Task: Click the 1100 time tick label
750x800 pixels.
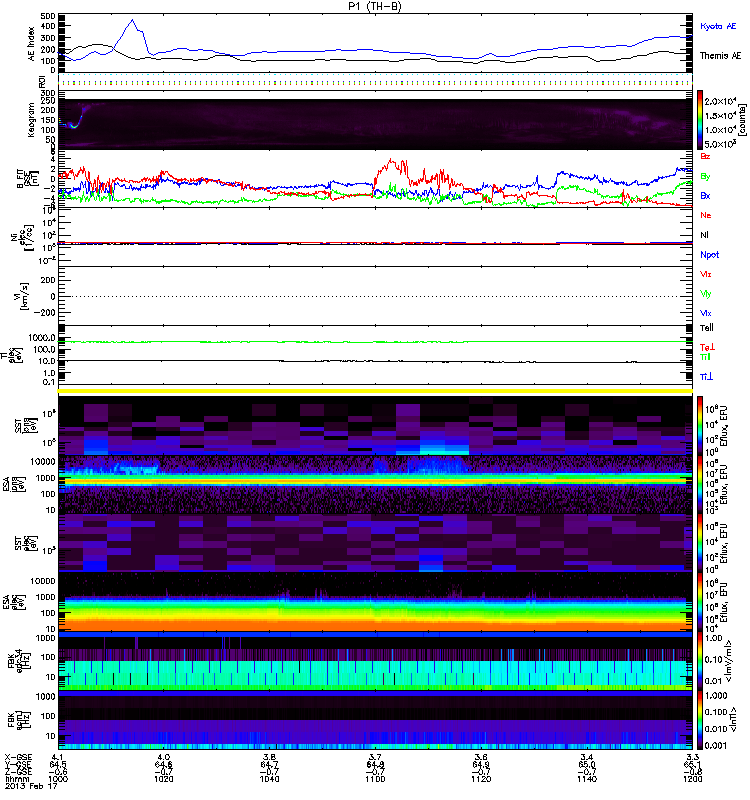Action: 375,779
